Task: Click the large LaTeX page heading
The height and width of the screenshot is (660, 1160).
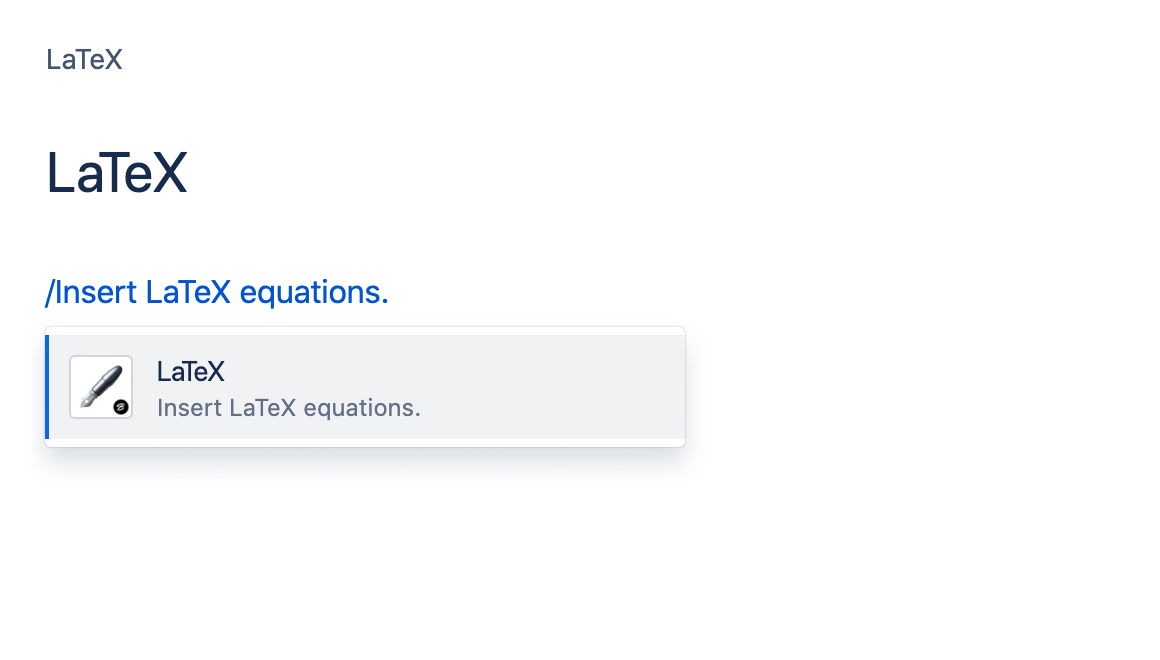Action: pyautogui.click(x=117, y=173)
